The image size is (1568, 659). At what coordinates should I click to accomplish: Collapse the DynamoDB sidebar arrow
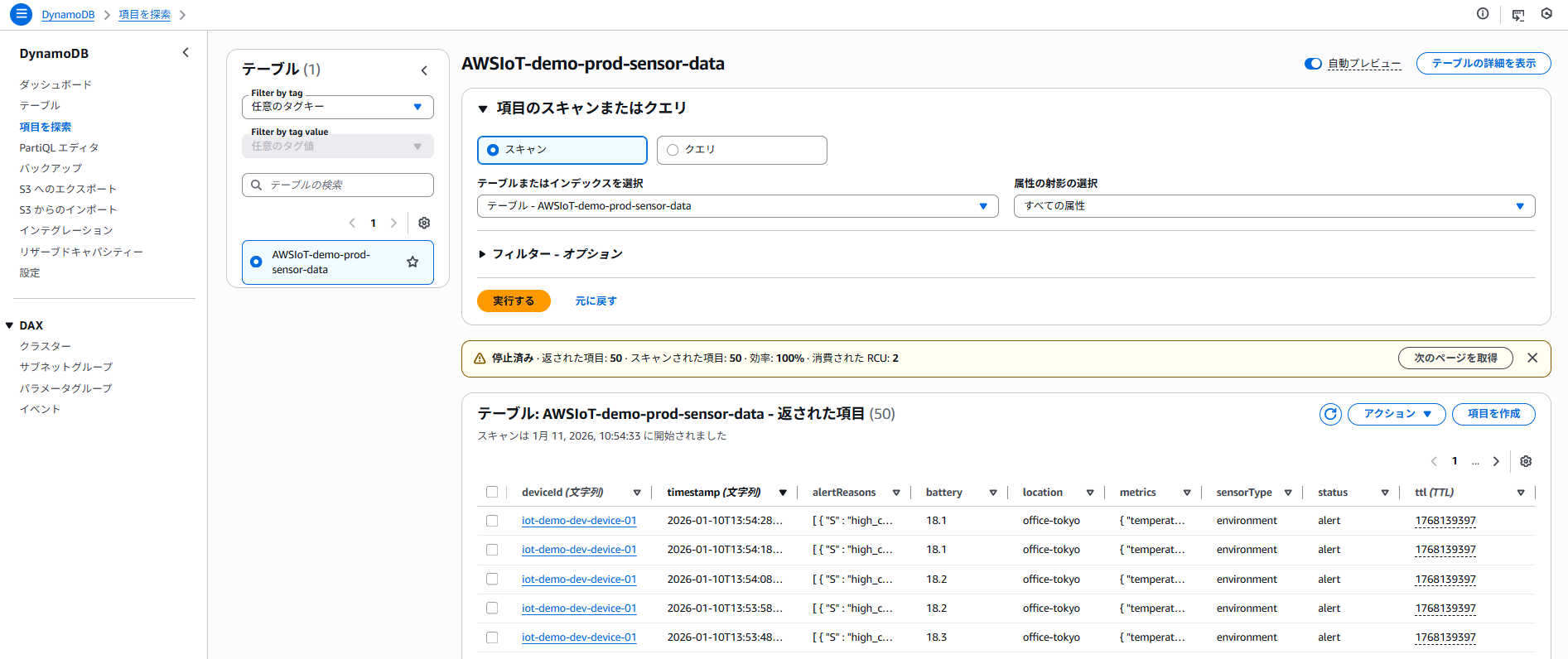pos(186,53)
